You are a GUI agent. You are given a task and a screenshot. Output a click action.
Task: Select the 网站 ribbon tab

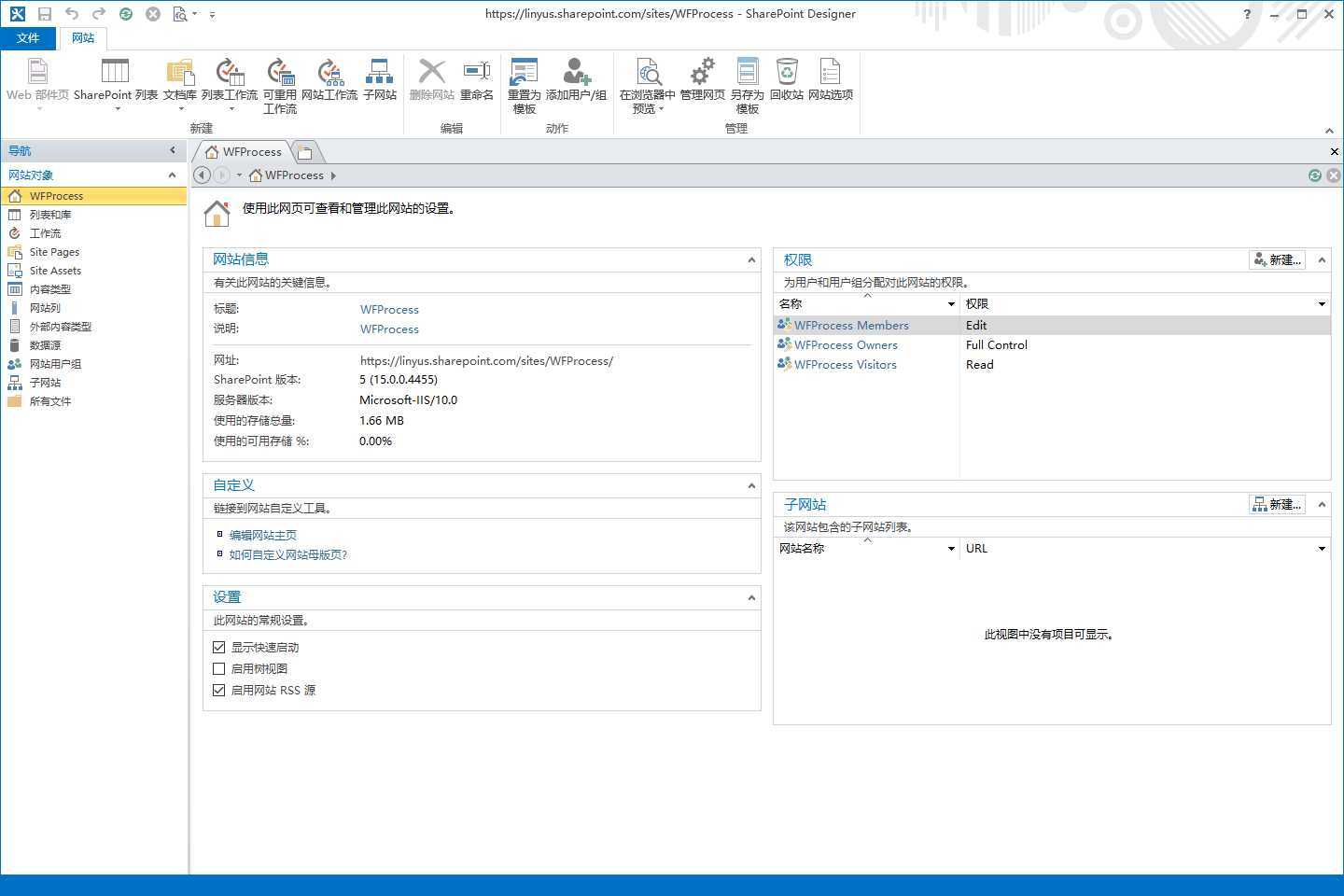pyautogui.click(x=83, y=38)
